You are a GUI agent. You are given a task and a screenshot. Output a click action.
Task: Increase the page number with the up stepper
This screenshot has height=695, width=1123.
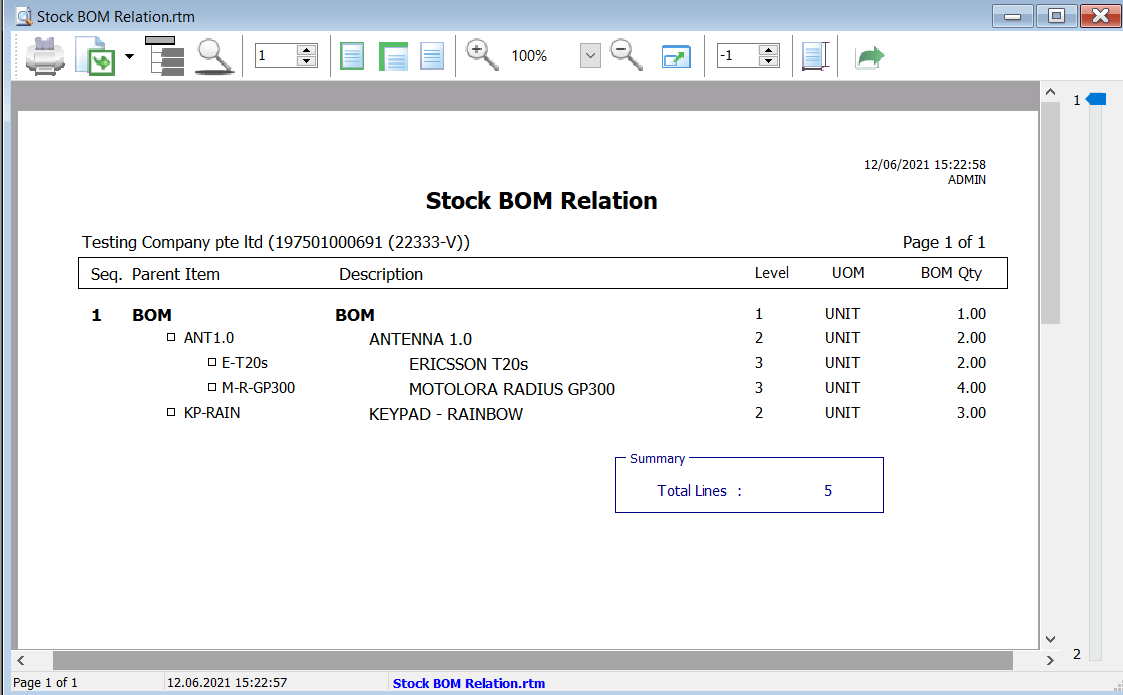pos(308,50)
